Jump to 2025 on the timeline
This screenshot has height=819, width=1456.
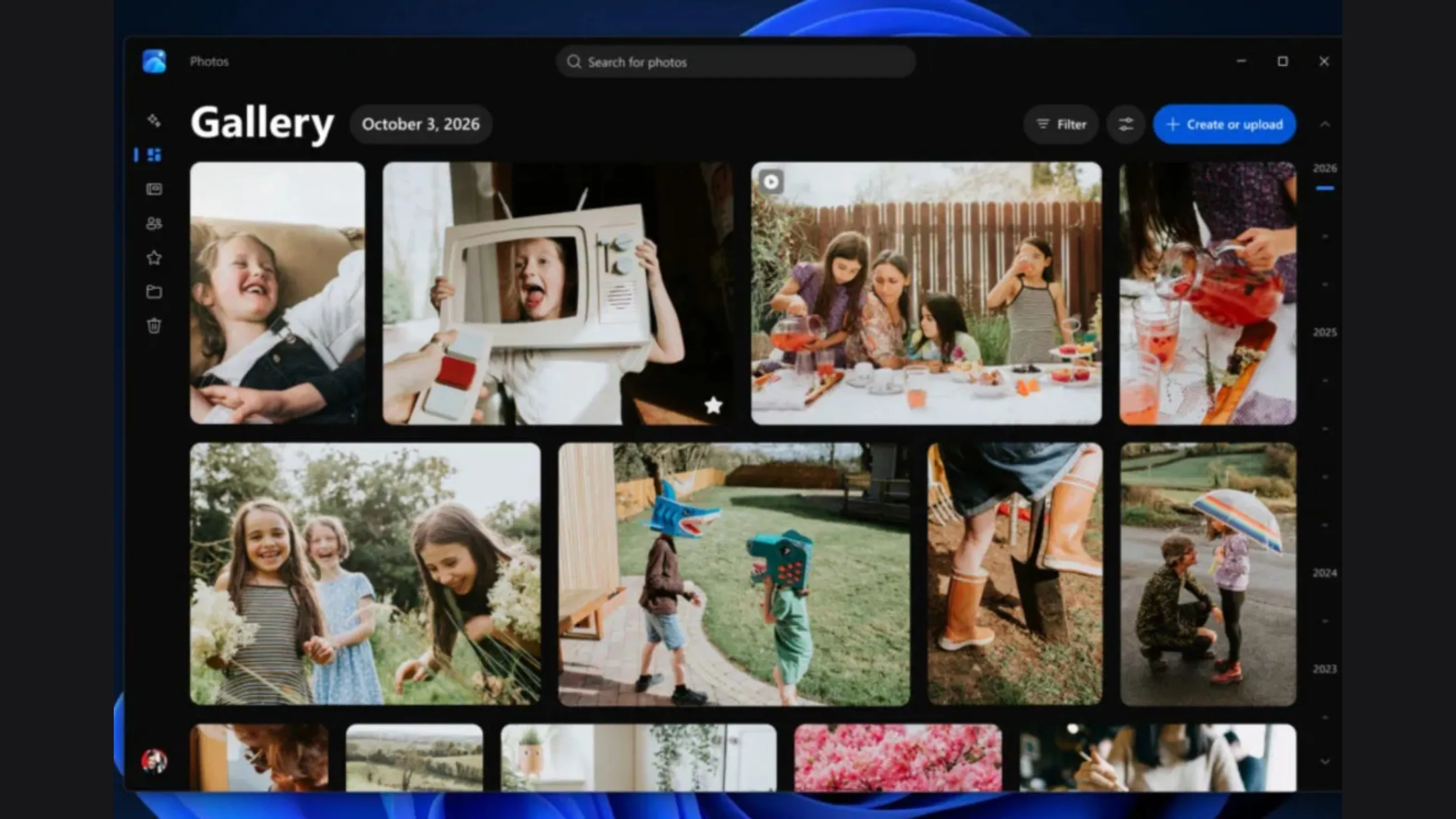1325,332
